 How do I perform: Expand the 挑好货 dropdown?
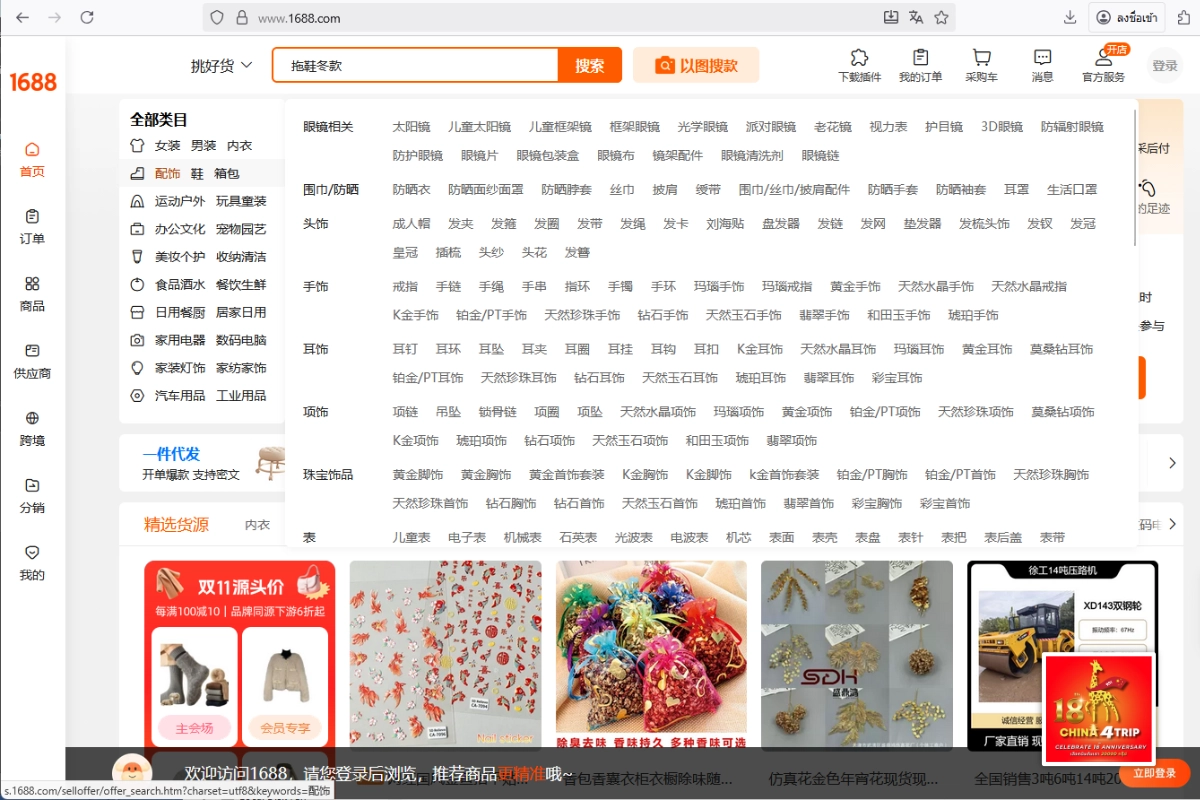[221, 66]
